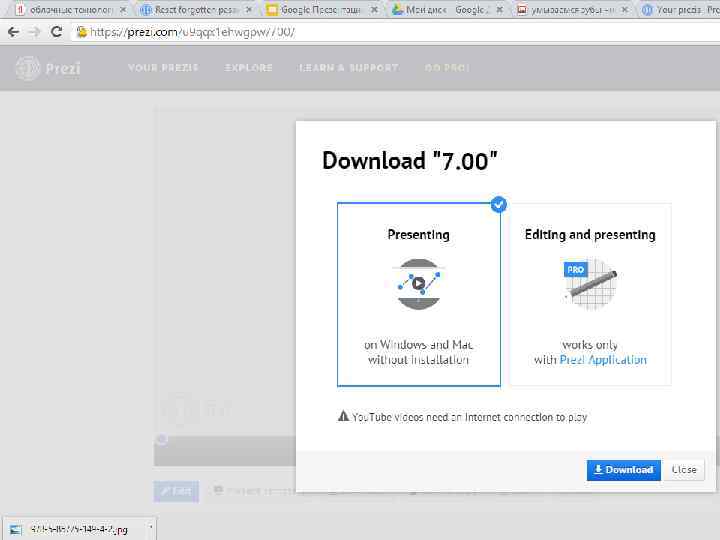Click the browser back arrow
Viewport: 720px width, 540px height.
13,32
